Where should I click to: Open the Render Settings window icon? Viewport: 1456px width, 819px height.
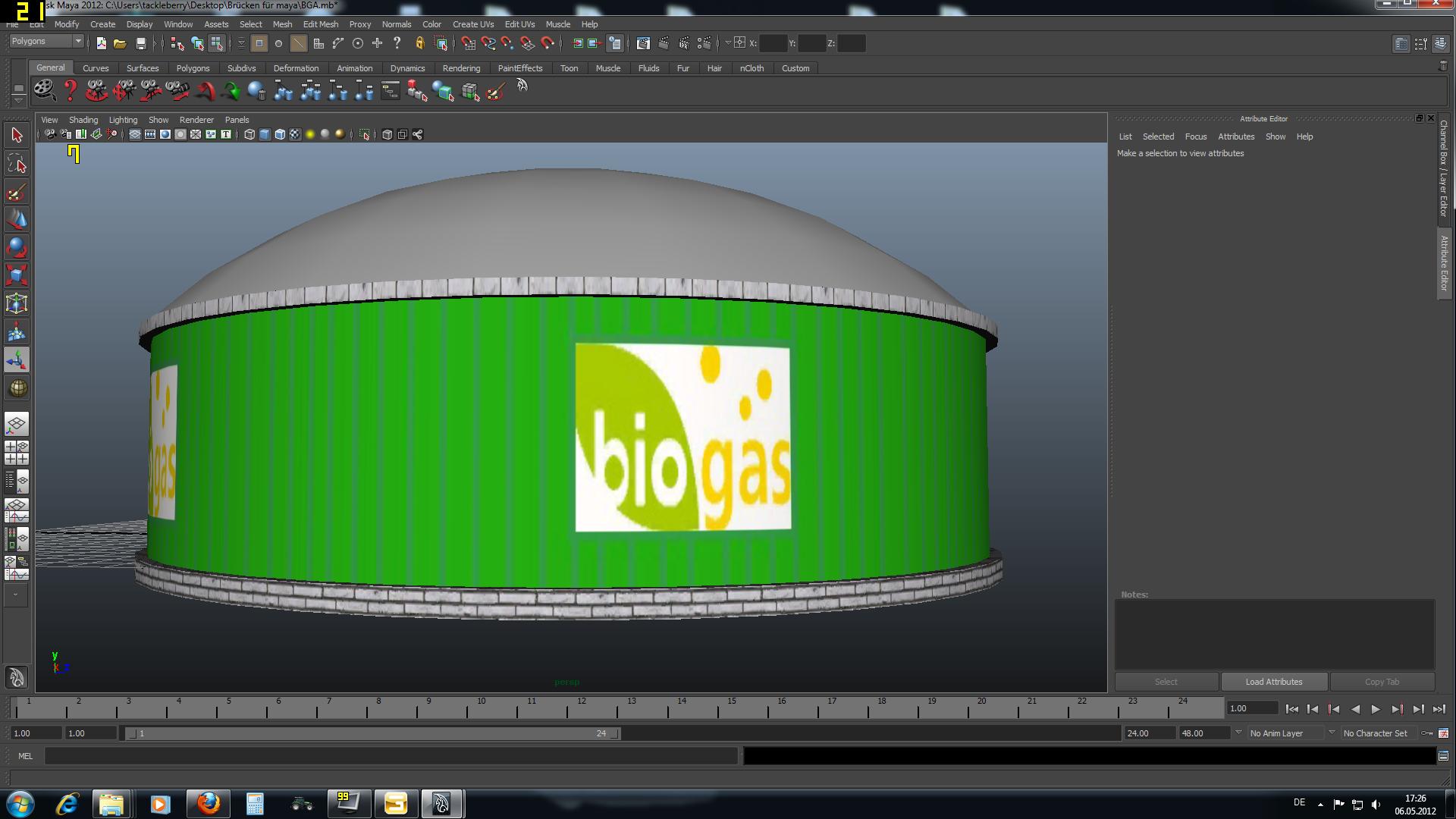[704, 43]
